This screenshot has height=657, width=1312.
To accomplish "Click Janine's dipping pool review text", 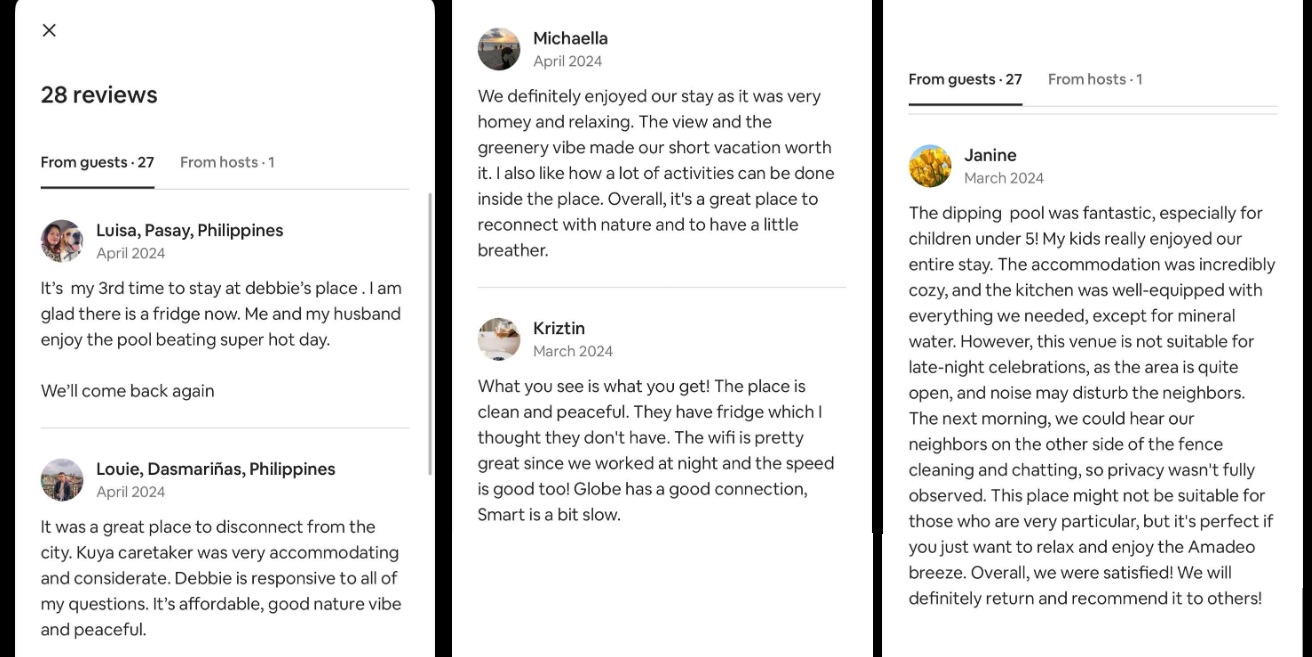I will [x=1091, y=405].
